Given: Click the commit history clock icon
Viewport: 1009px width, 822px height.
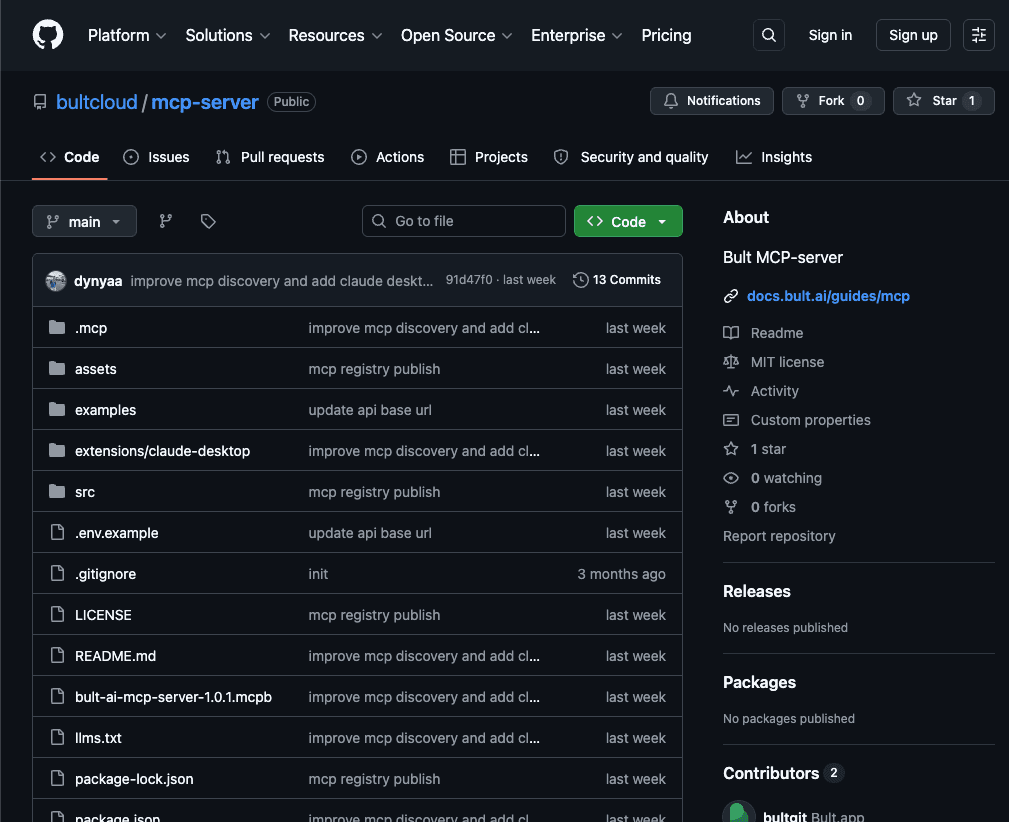Looking at the screenshot, I should pos(580,280).
